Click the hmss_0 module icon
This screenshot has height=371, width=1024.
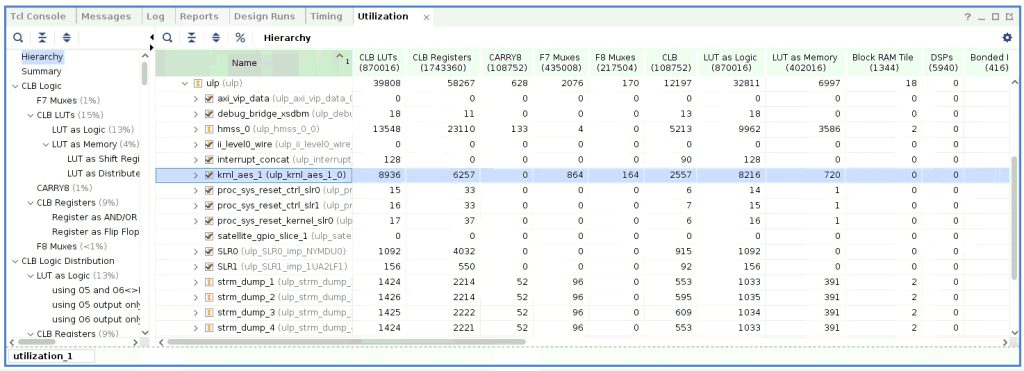pos(209,129)
